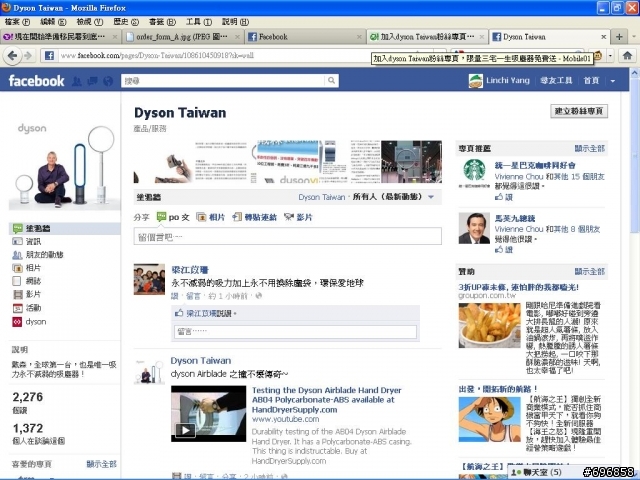640x480 pixels.
Task: Click 顯示全部 in the 贊助 section
Action: pos(589,271)
